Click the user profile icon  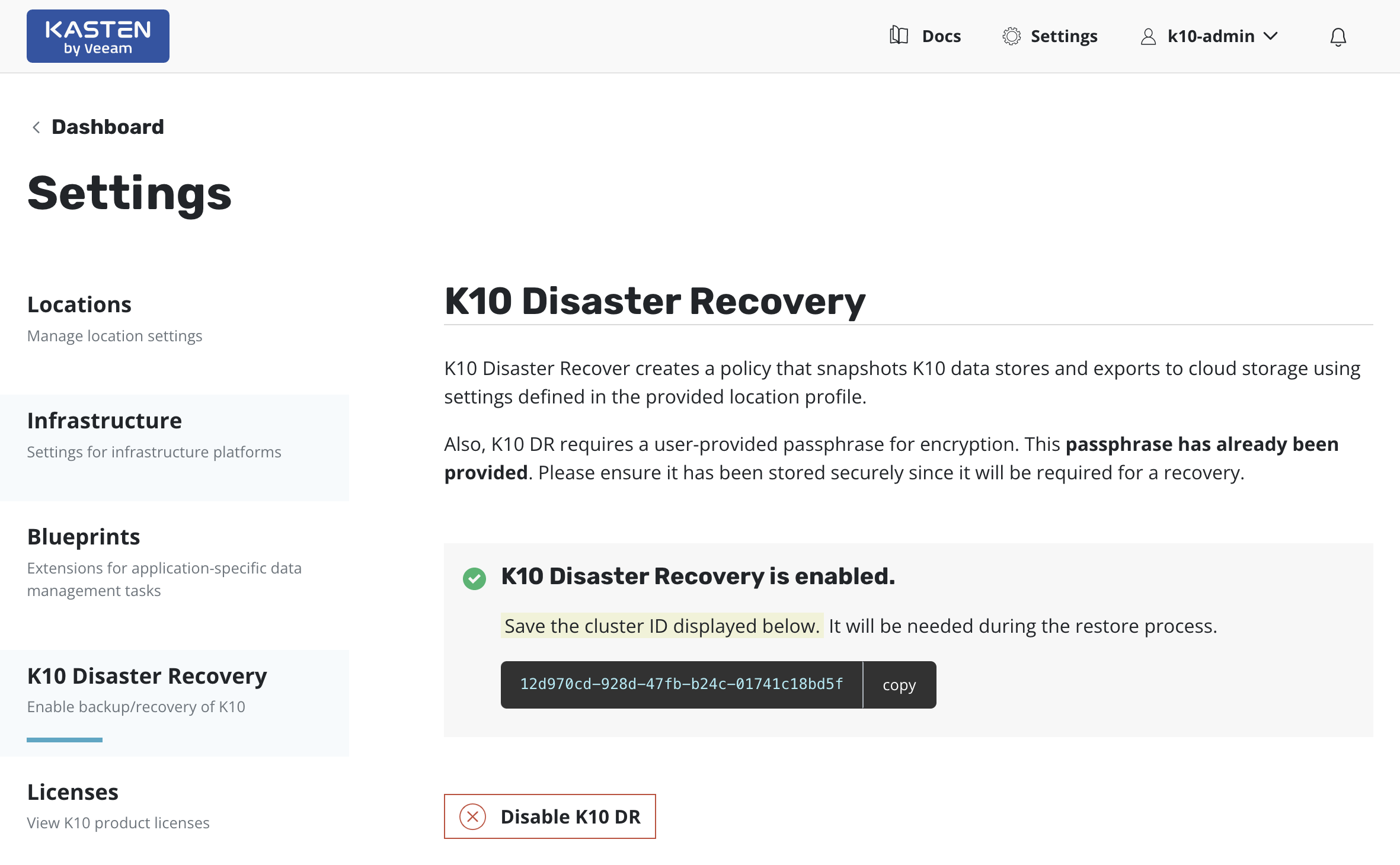coord(1148,37)
